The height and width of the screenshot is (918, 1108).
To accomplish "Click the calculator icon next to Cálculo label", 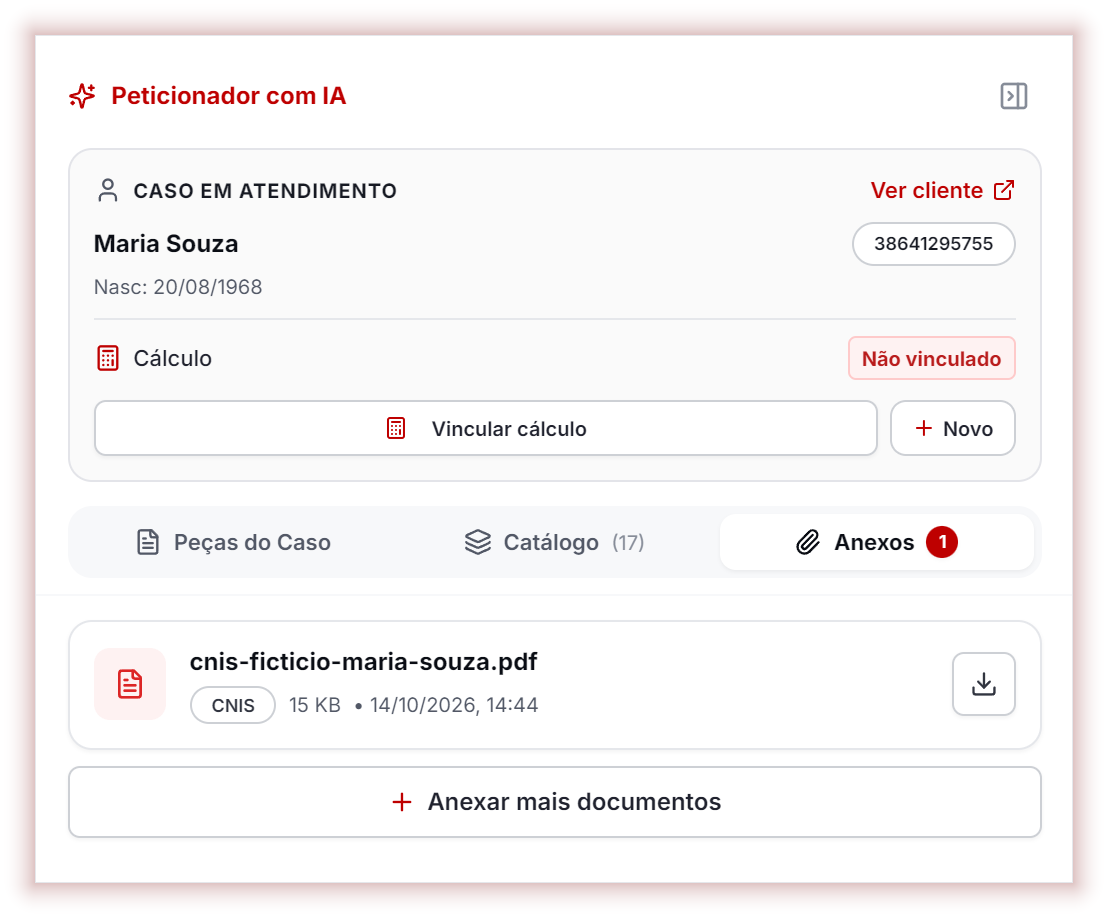I will click(x=108, y=358).
